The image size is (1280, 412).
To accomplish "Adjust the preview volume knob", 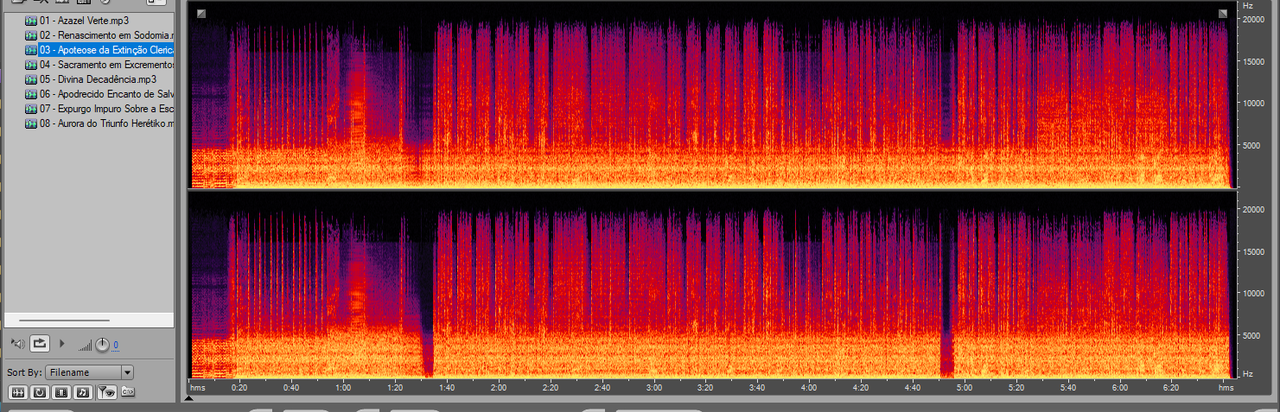I will 102,345.
